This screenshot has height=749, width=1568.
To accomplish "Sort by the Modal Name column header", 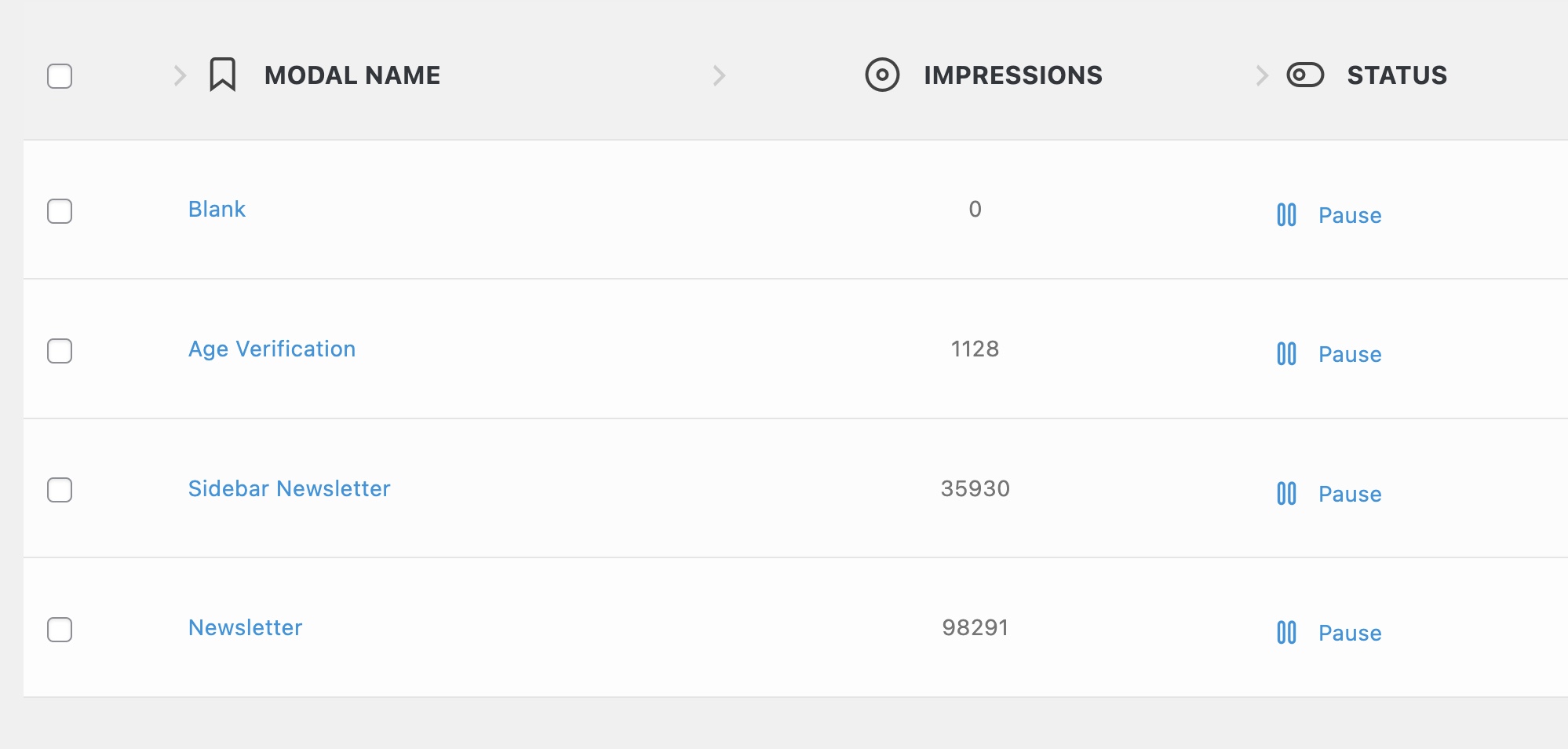I will pos(352,75).
